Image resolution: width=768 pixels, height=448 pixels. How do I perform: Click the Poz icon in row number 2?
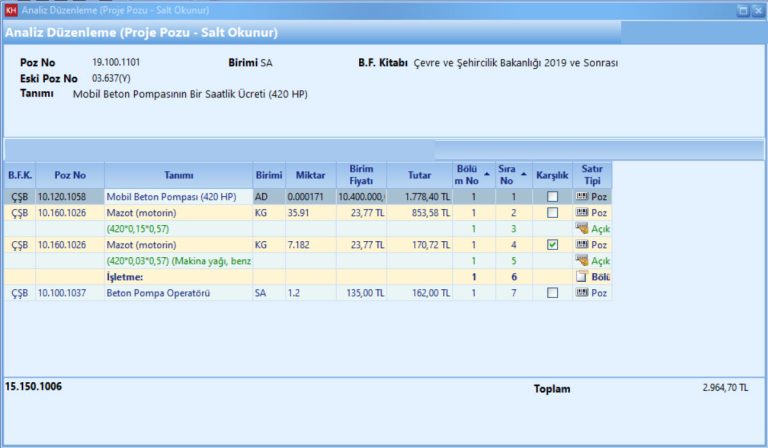581,213
